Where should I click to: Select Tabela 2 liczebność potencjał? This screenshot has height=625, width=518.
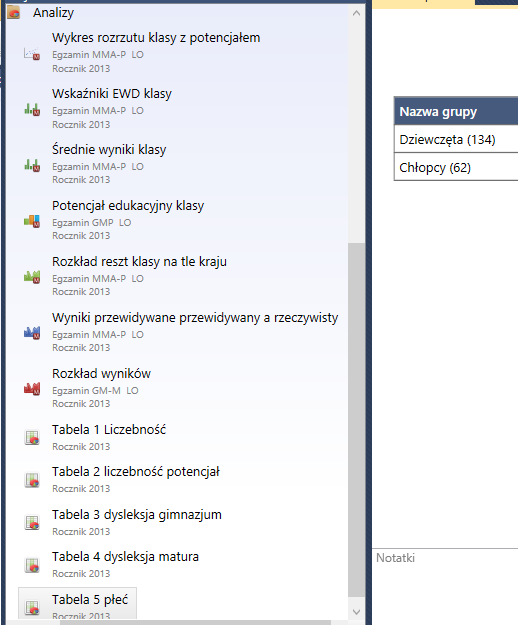click(x=135, y=472)
